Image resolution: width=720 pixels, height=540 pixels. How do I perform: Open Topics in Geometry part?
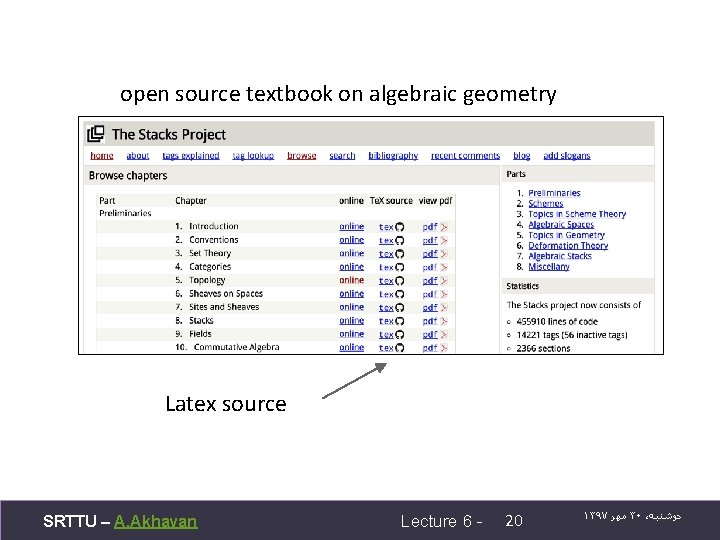(567, 235)
